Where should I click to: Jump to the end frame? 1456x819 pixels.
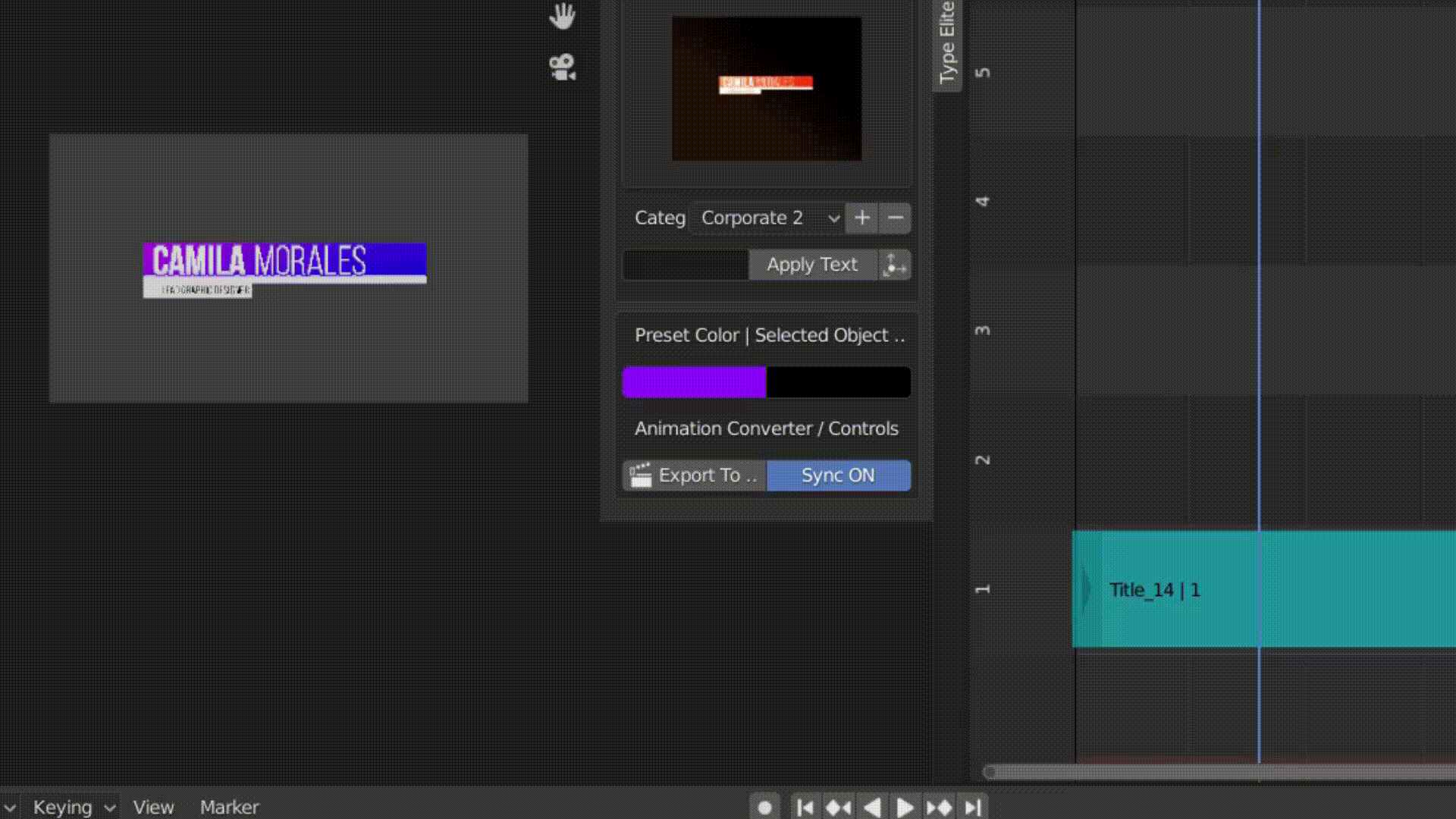point(972,808)
